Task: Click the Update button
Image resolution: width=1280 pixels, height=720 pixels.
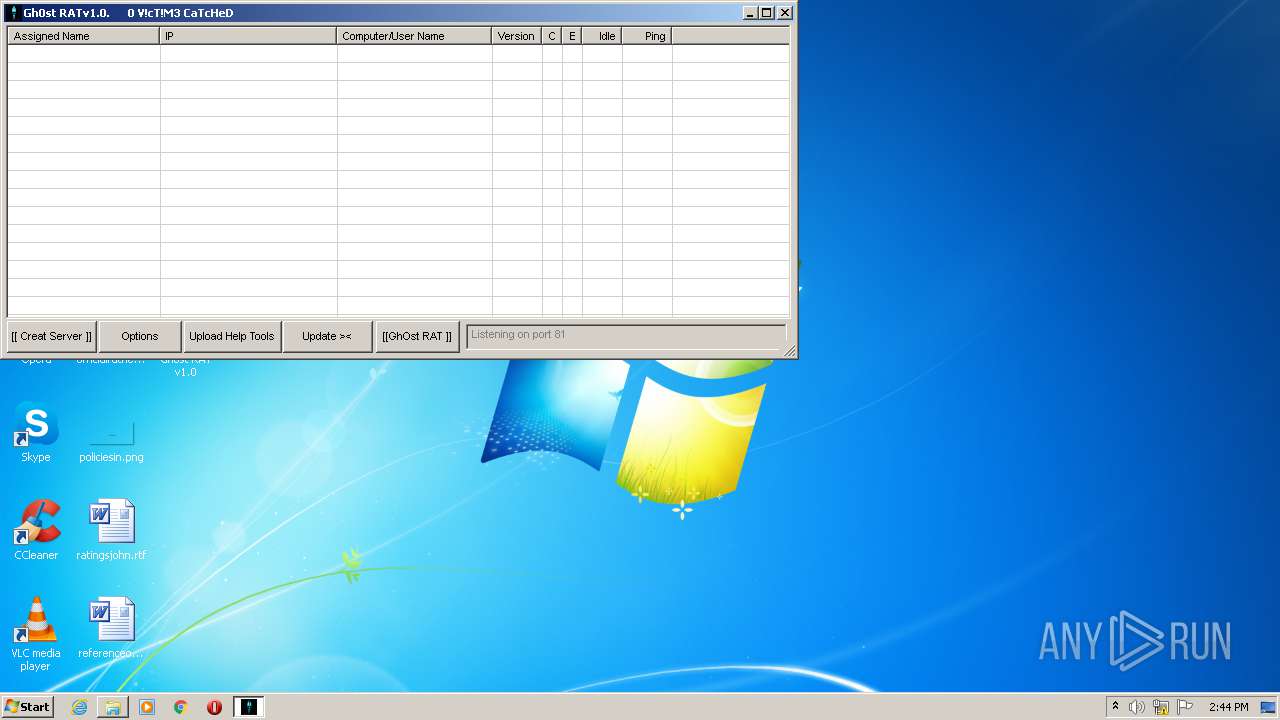Action: click(x=327, y=336)
